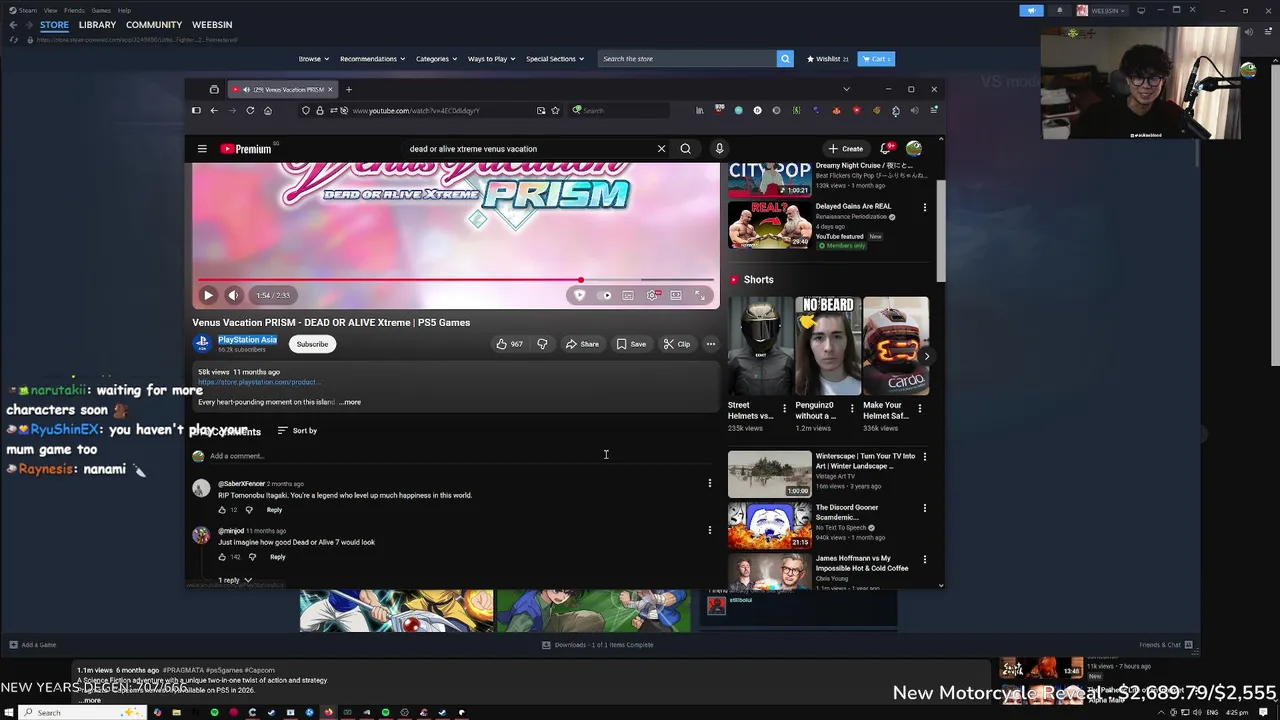Screen dimensions: 1280x720
Task: Click Steam Search the store field
Action: point(687,59)
